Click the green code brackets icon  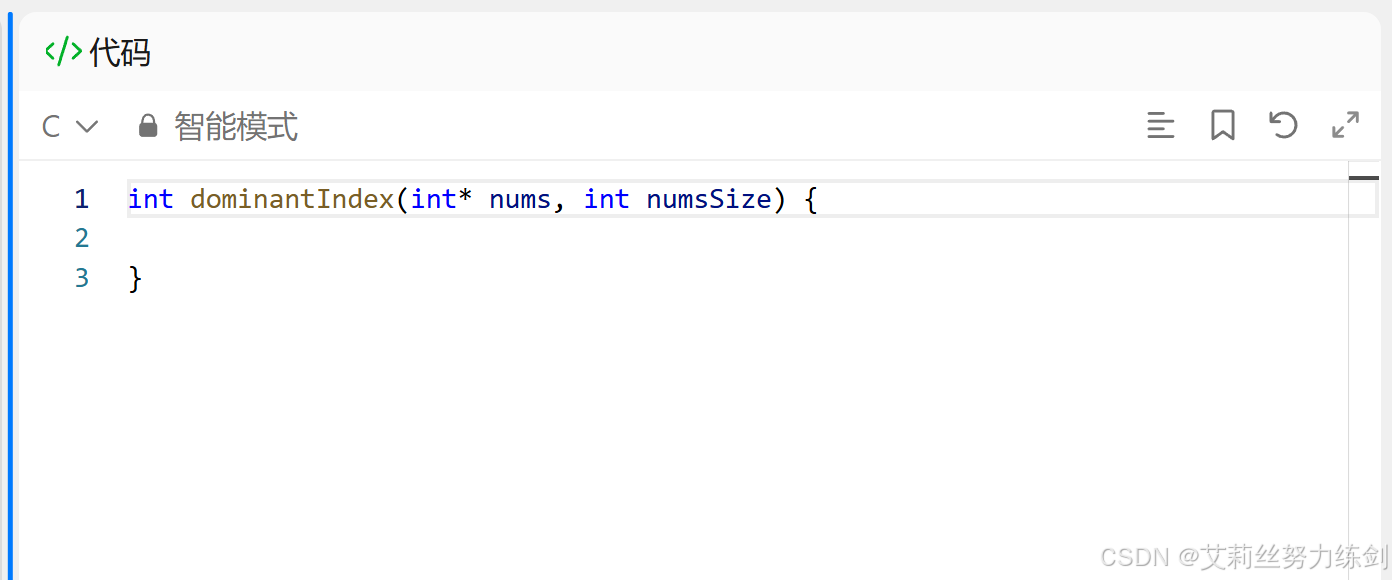[x=63, y=51]
